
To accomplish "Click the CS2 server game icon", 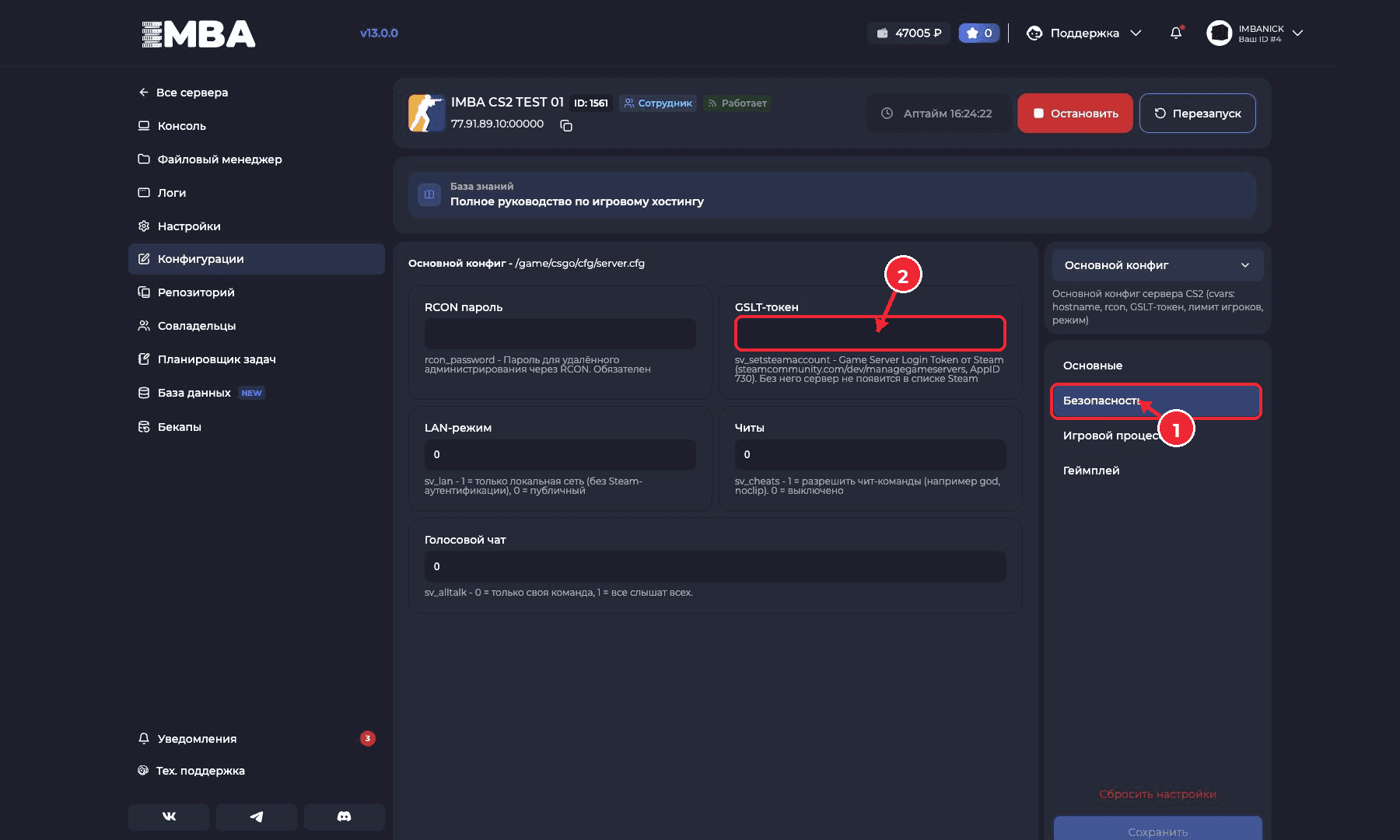I will (425, 113).
